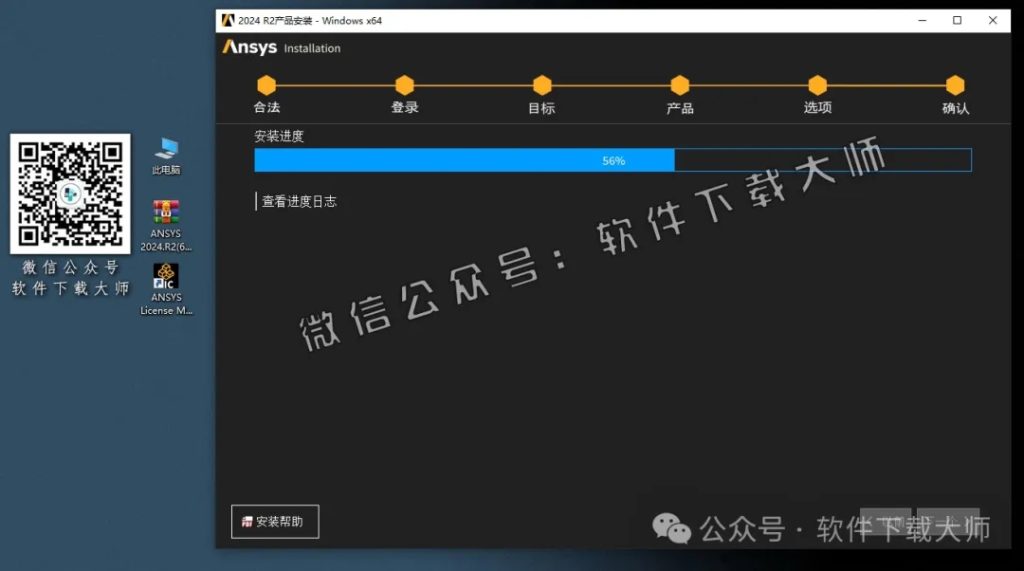Click the 目标 step hexagon

[x=542, y=85]
